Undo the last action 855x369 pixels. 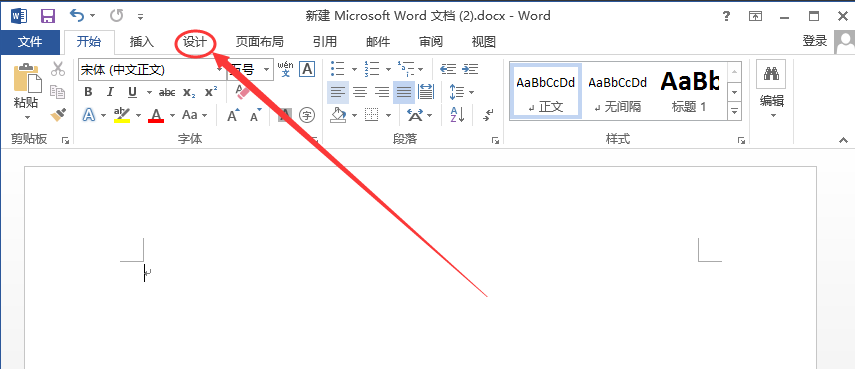tap(77, 15)
